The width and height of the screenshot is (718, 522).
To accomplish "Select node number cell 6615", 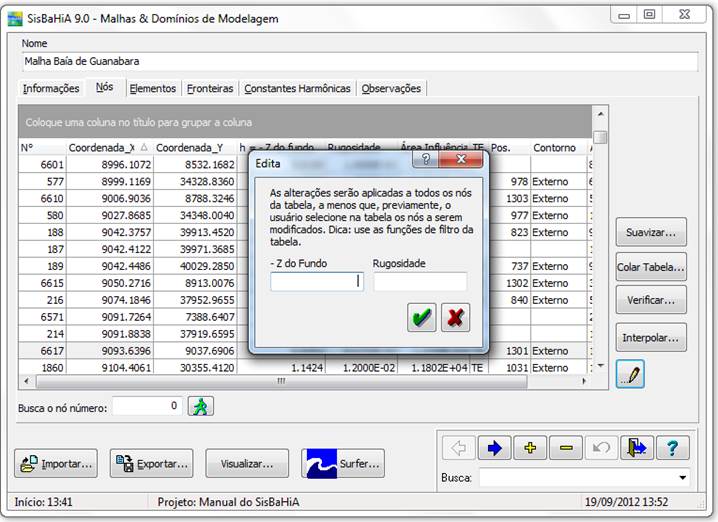I will [42, 283].
